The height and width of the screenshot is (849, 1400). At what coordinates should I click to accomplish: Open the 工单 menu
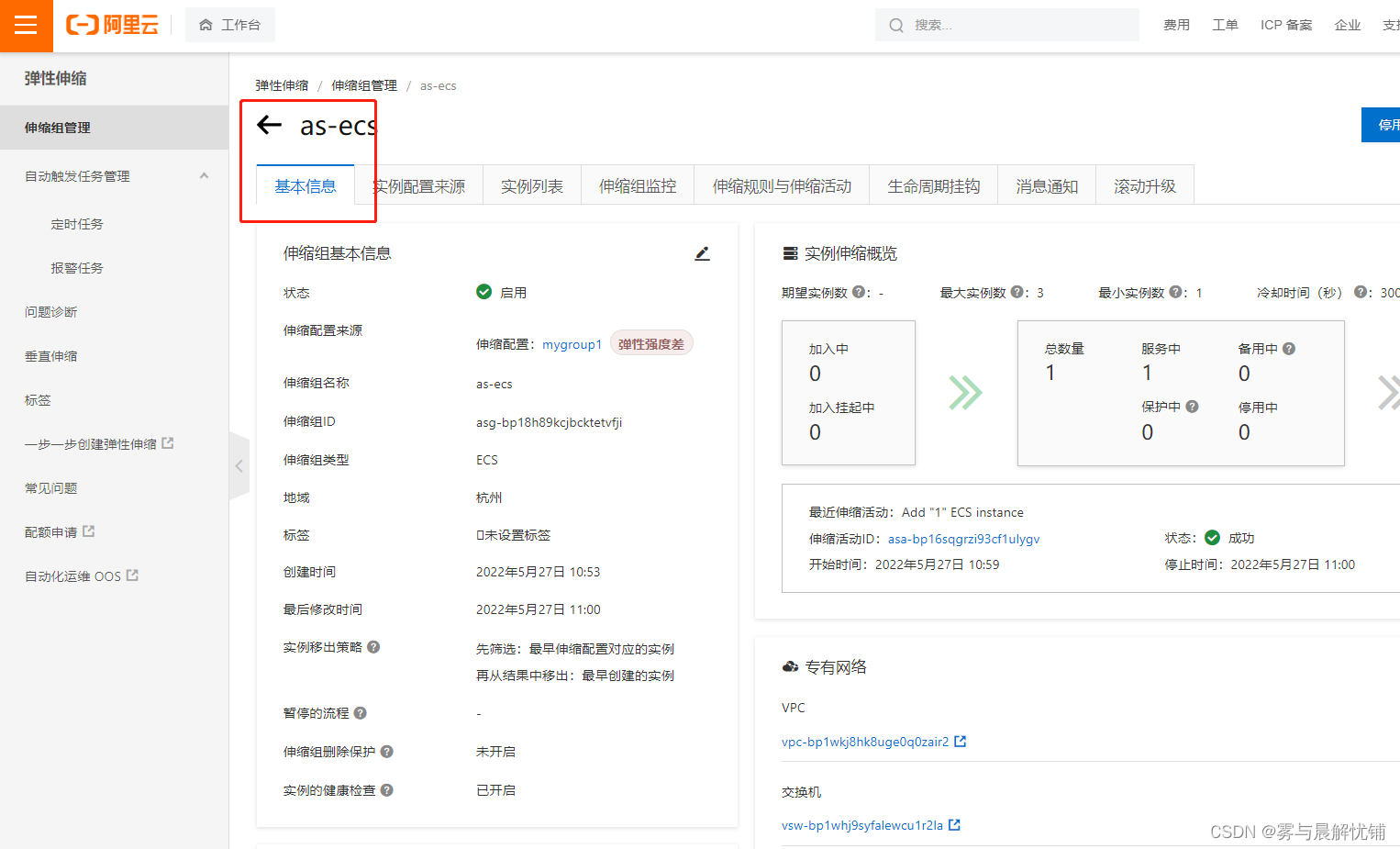1225,25
